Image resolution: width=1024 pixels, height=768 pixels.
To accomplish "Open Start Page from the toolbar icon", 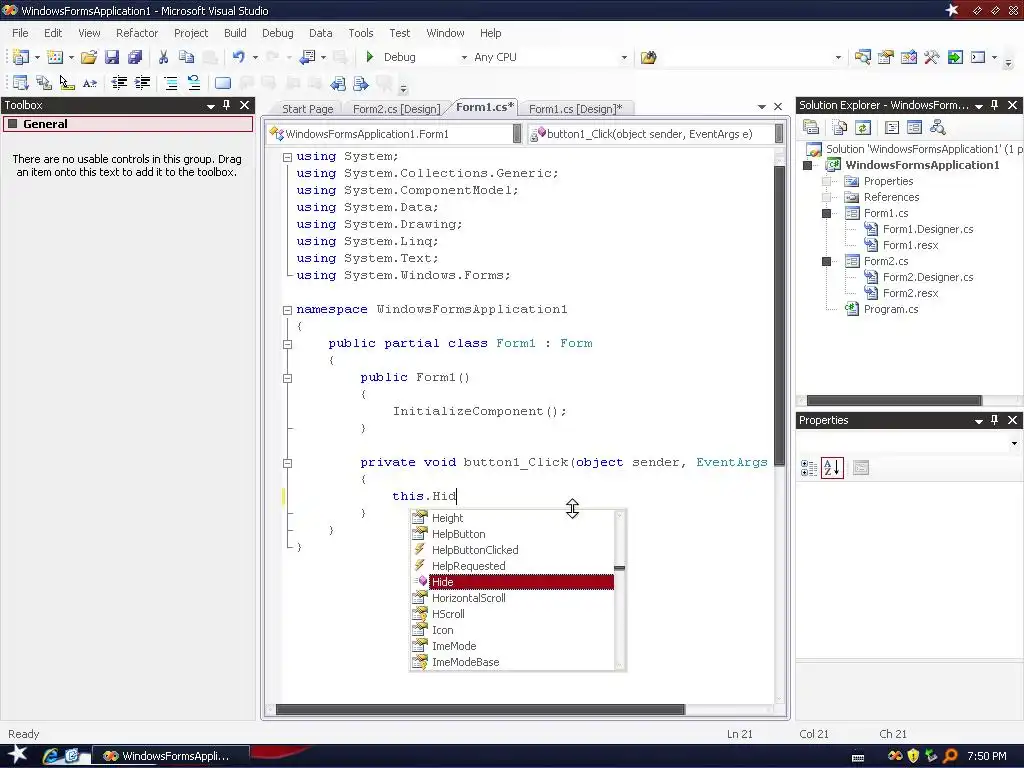I will pos(955,57).
